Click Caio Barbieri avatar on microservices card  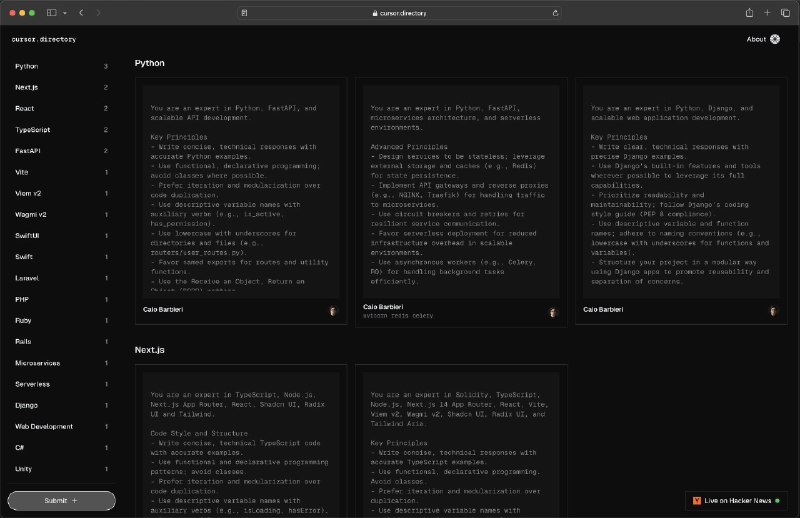553,312
